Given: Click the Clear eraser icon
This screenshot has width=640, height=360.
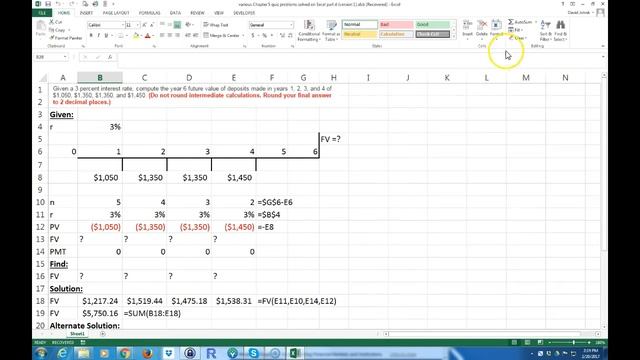Looking at the screenshot, I should pyautogui.click(x=511, y=38).
